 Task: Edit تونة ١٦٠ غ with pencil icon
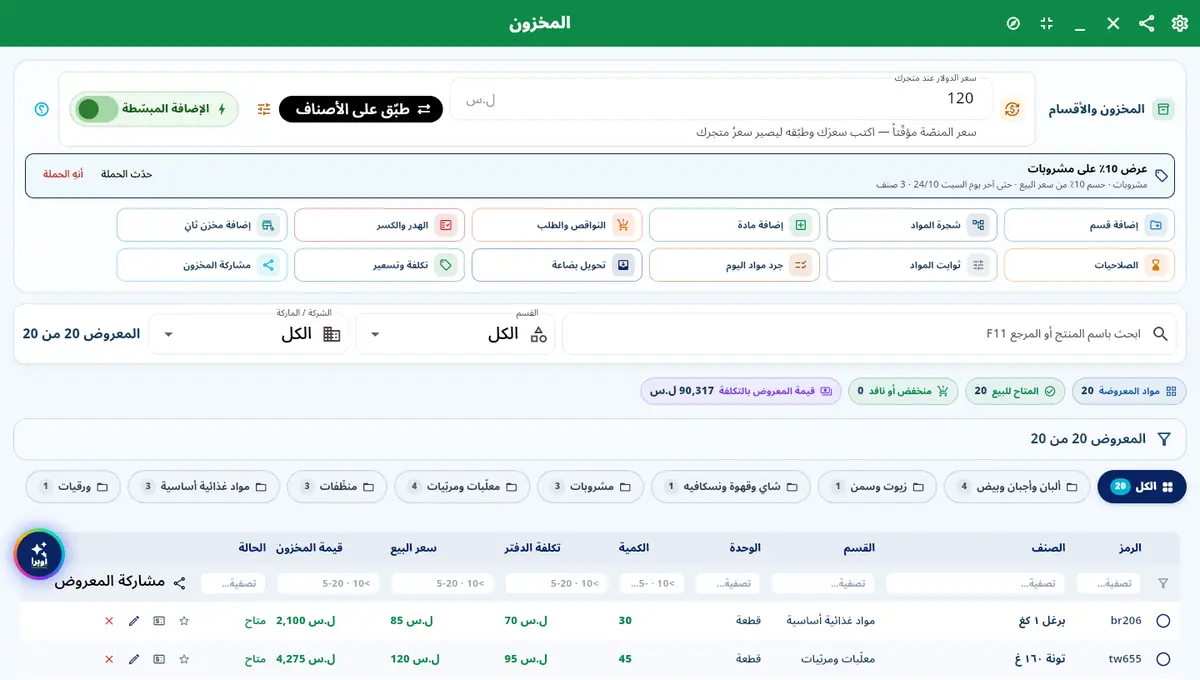[134, 659]
